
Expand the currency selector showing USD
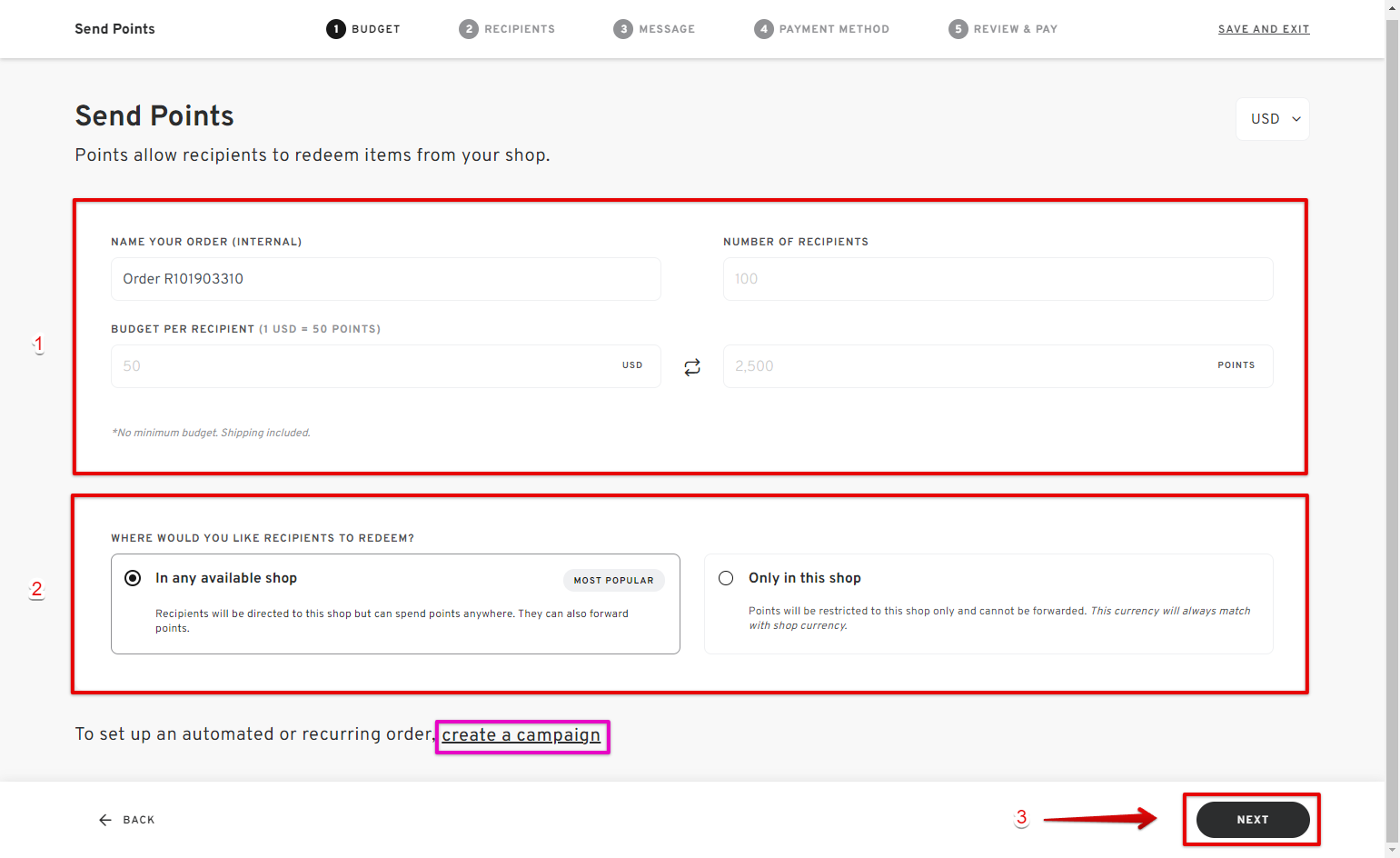[1272, 118]
